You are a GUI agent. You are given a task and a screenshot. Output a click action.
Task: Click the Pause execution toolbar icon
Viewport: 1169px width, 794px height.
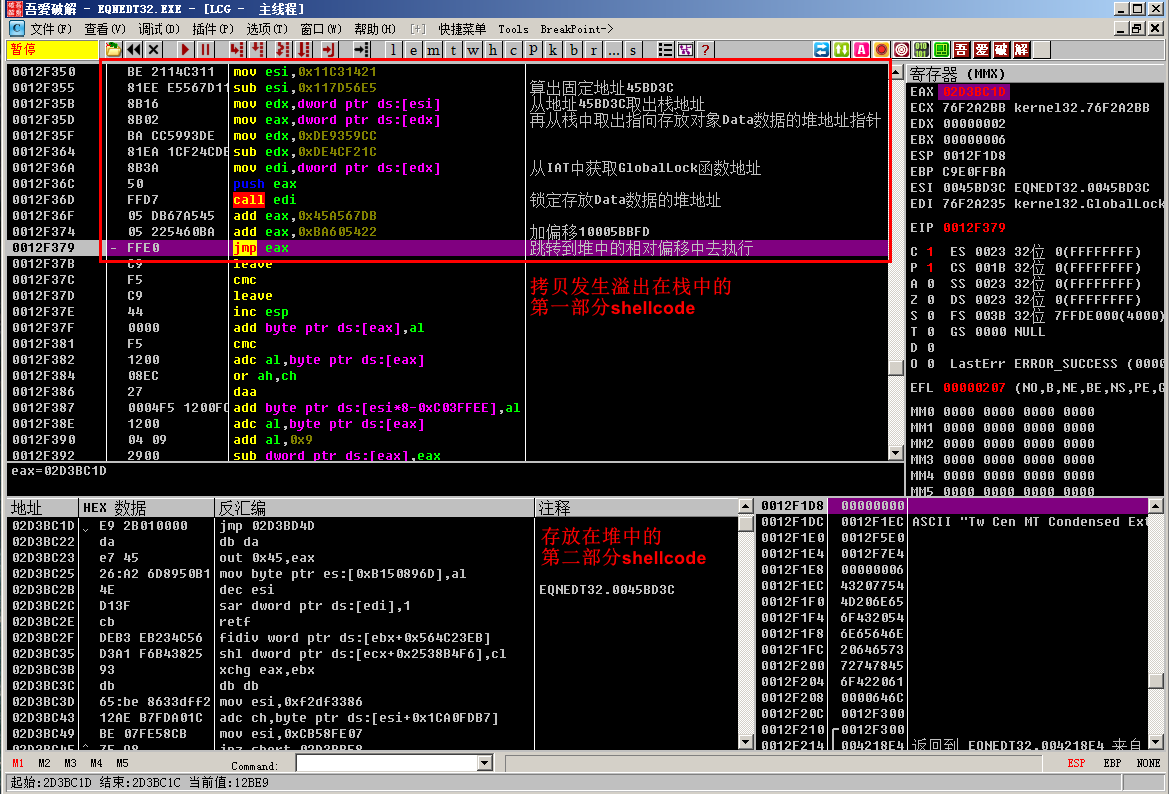[x=205, y=50]
